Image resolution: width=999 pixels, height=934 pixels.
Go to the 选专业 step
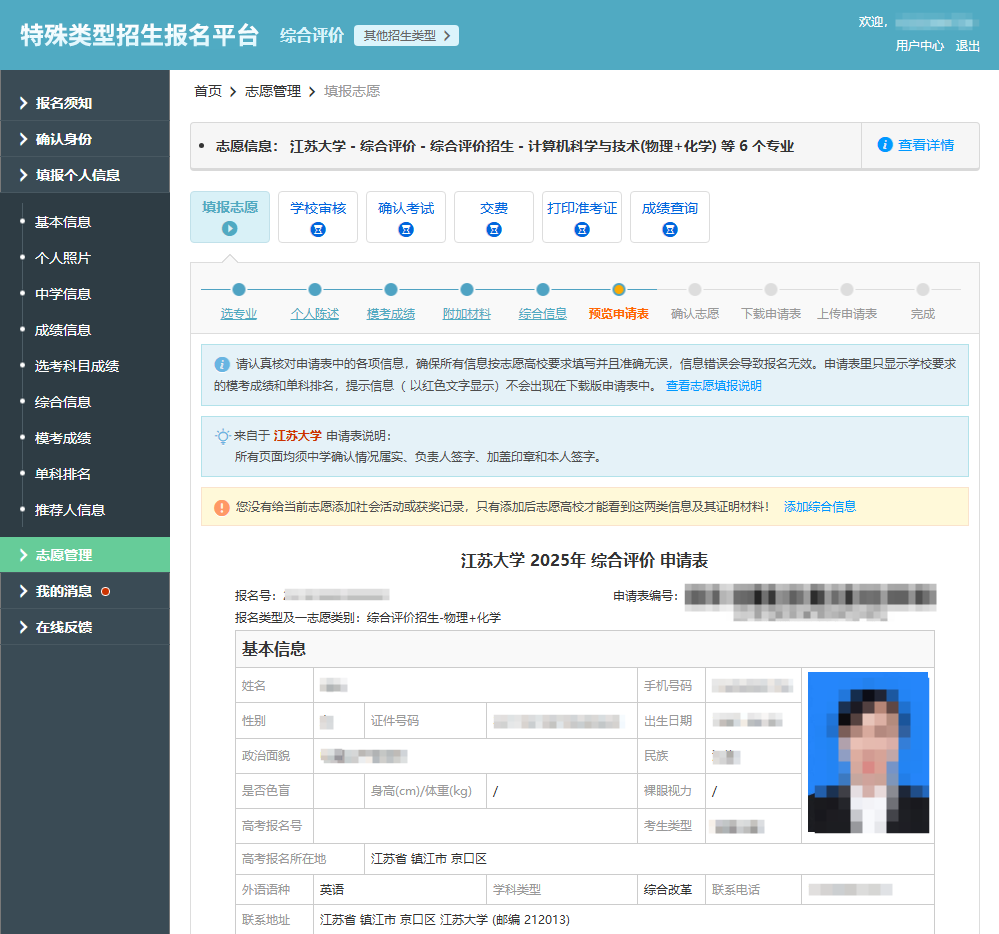(x=239, y=313)
